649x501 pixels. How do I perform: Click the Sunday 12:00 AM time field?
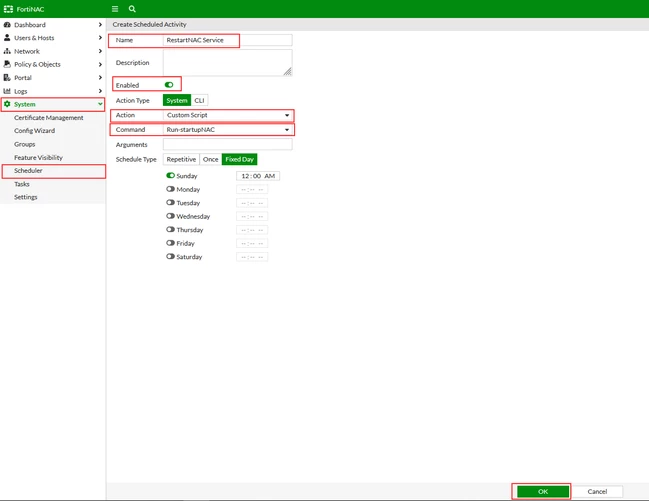[x=258, y=176]
